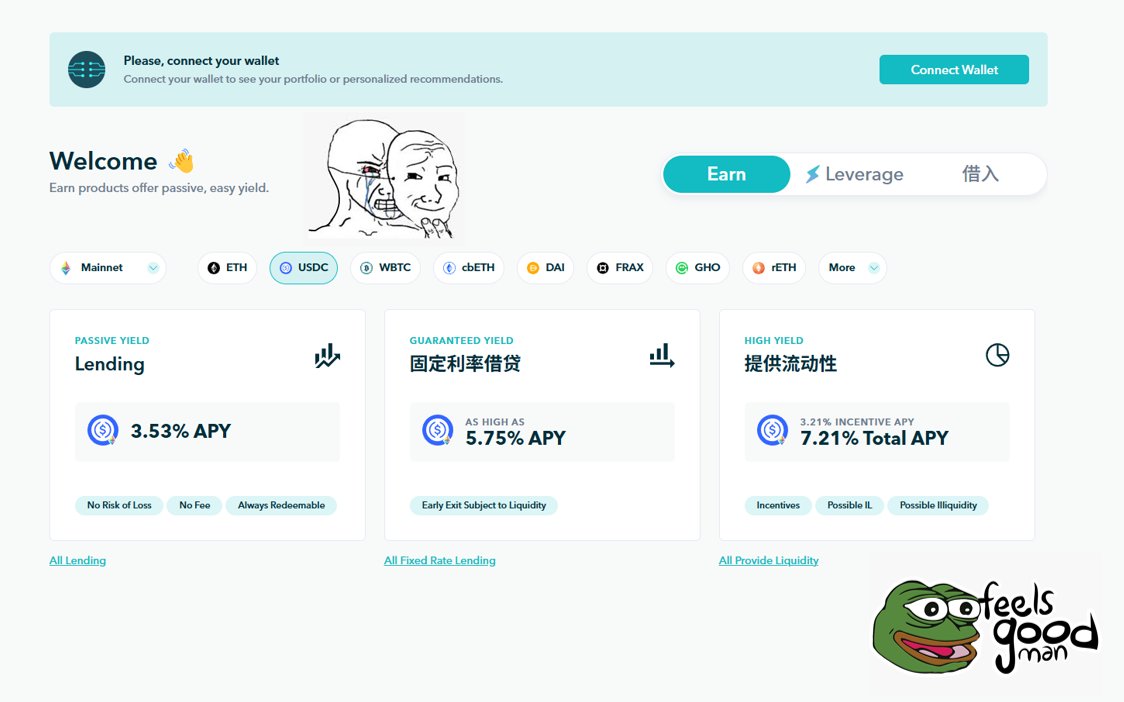The height and width of the screenshot is (702, 1124).
Task: Switch to the 借入 tab
Action: (x=980, y=175)
